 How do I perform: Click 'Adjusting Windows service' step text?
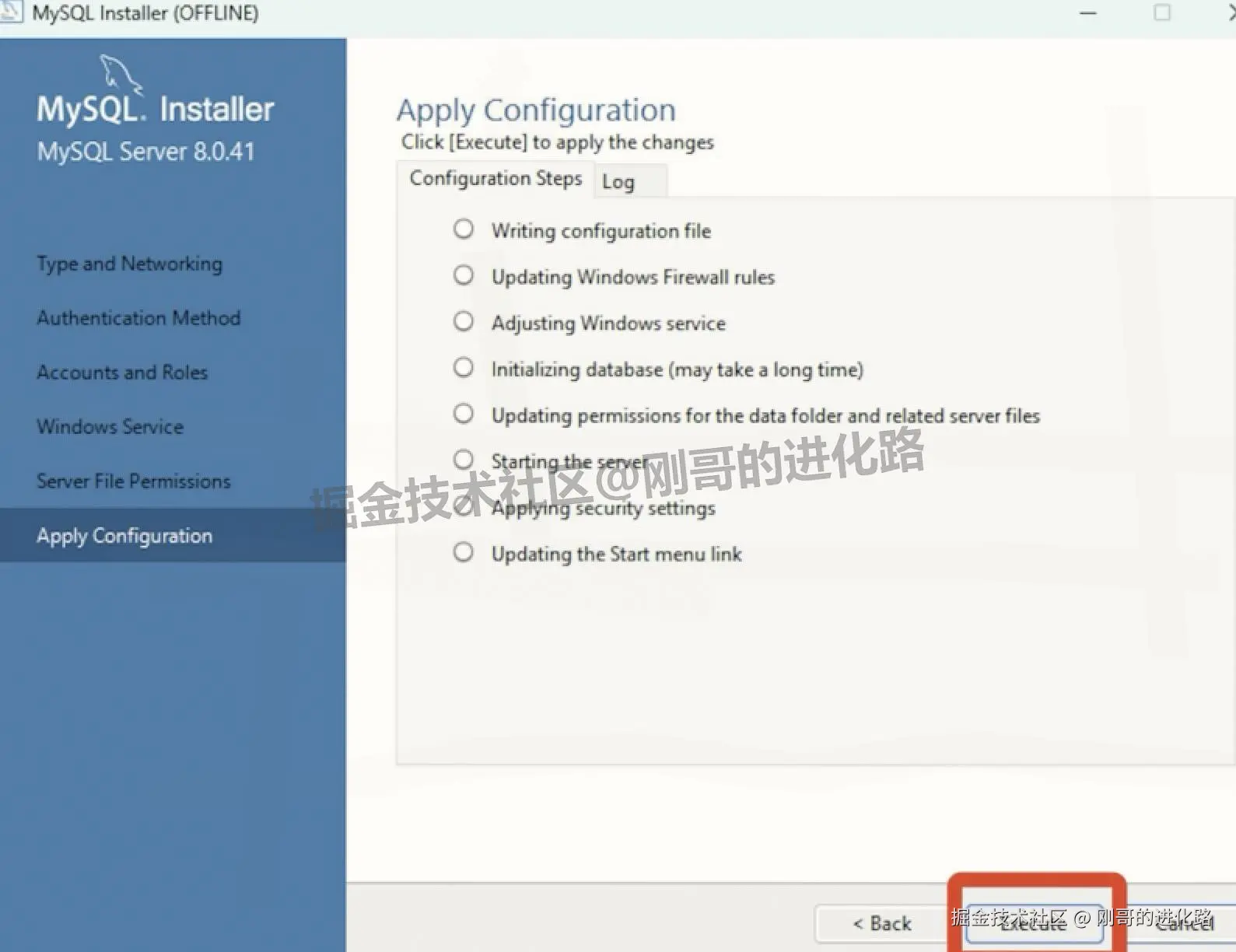(608, 323)
